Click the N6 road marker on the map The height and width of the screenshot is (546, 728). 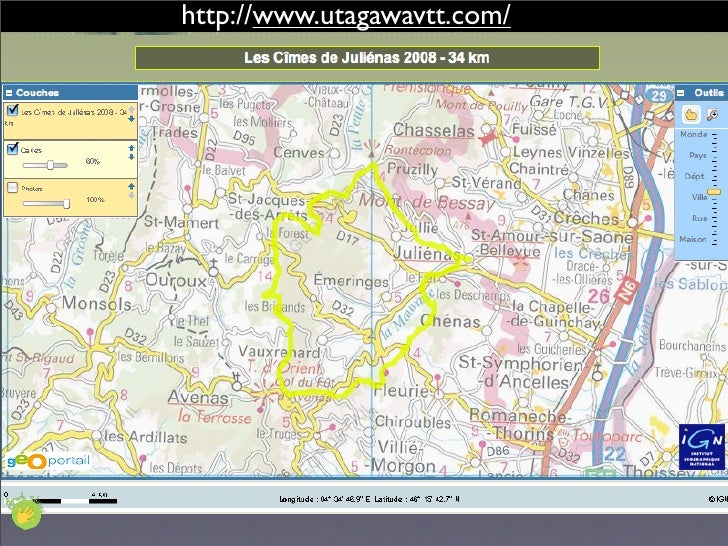point(626,290)
